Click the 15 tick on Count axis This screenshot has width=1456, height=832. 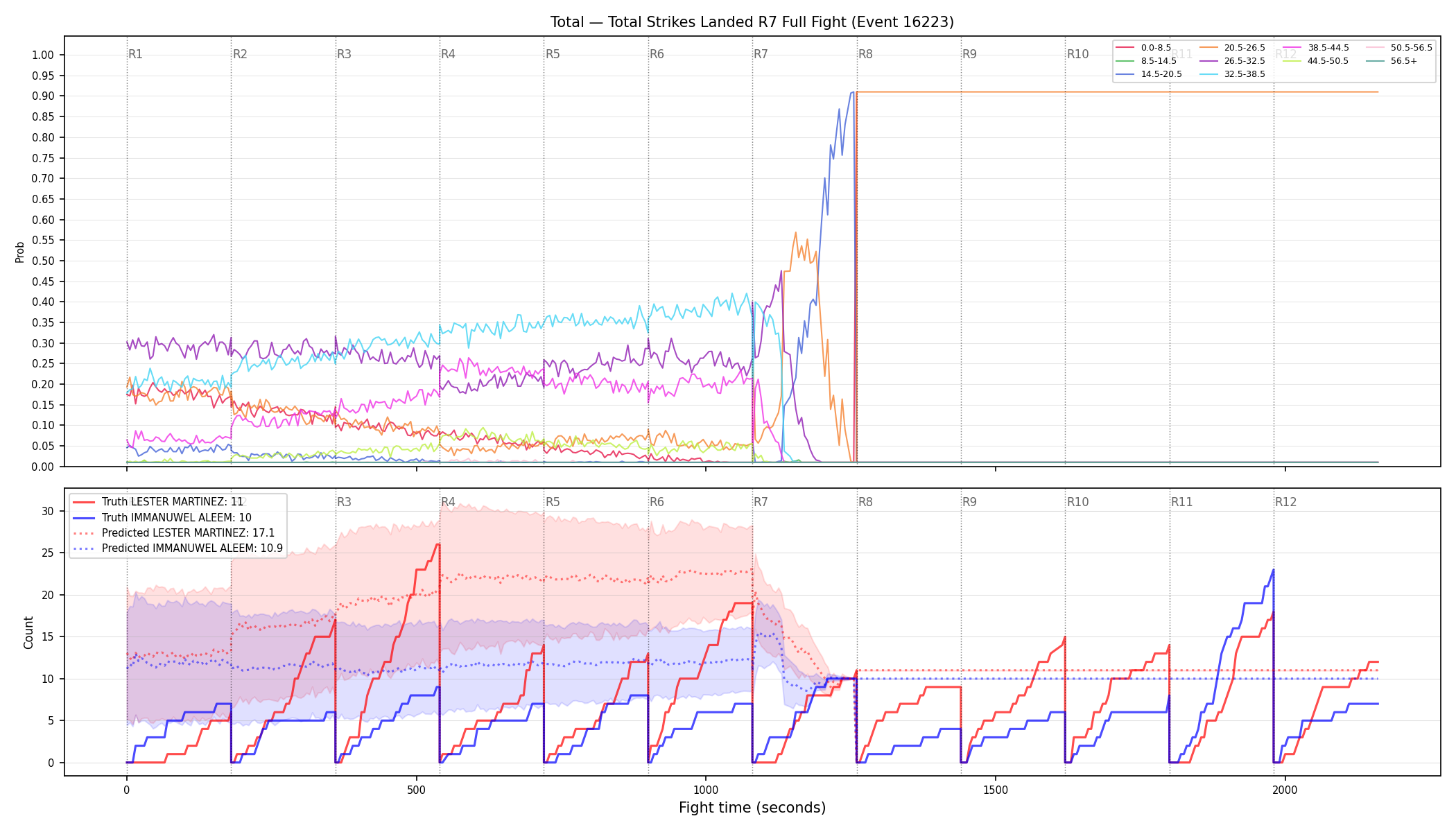click(x=48, y=637)
